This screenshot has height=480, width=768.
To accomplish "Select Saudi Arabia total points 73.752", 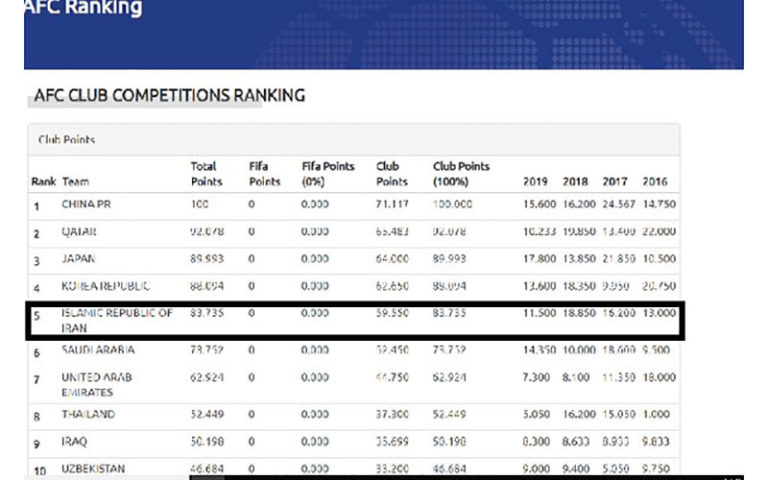I will pos(207,350).
